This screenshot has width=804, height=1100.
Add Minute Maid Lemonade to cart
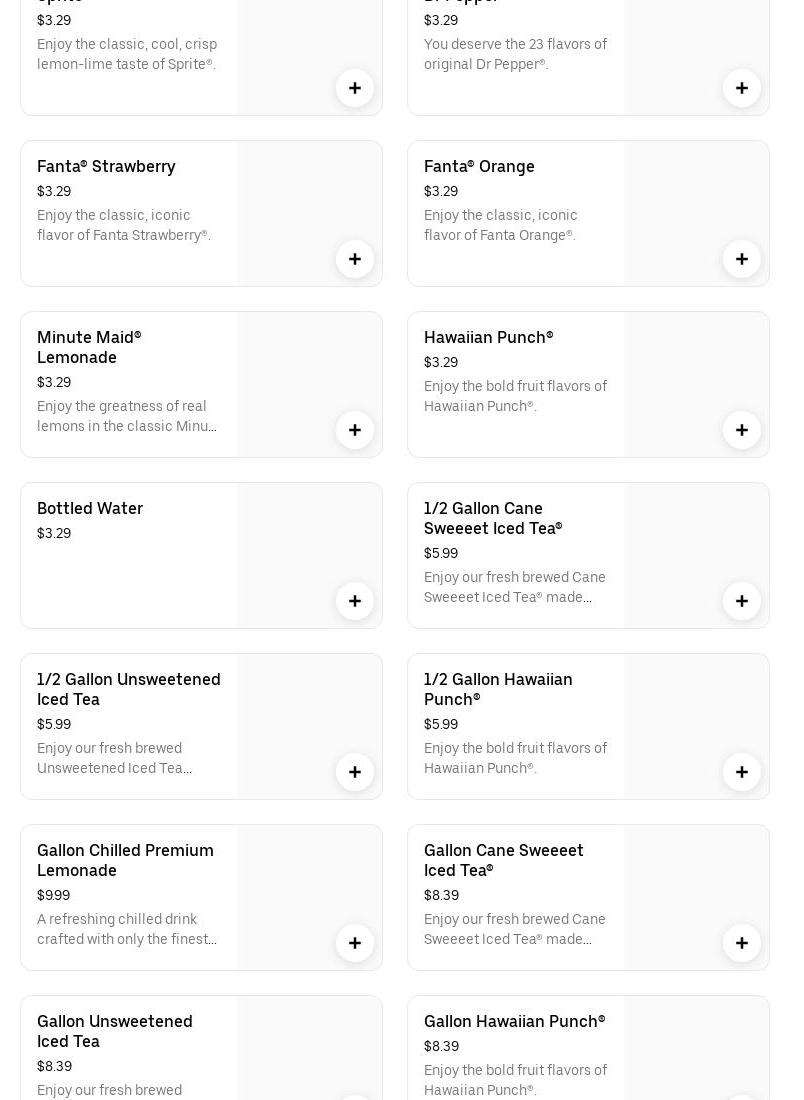[355, 430]
